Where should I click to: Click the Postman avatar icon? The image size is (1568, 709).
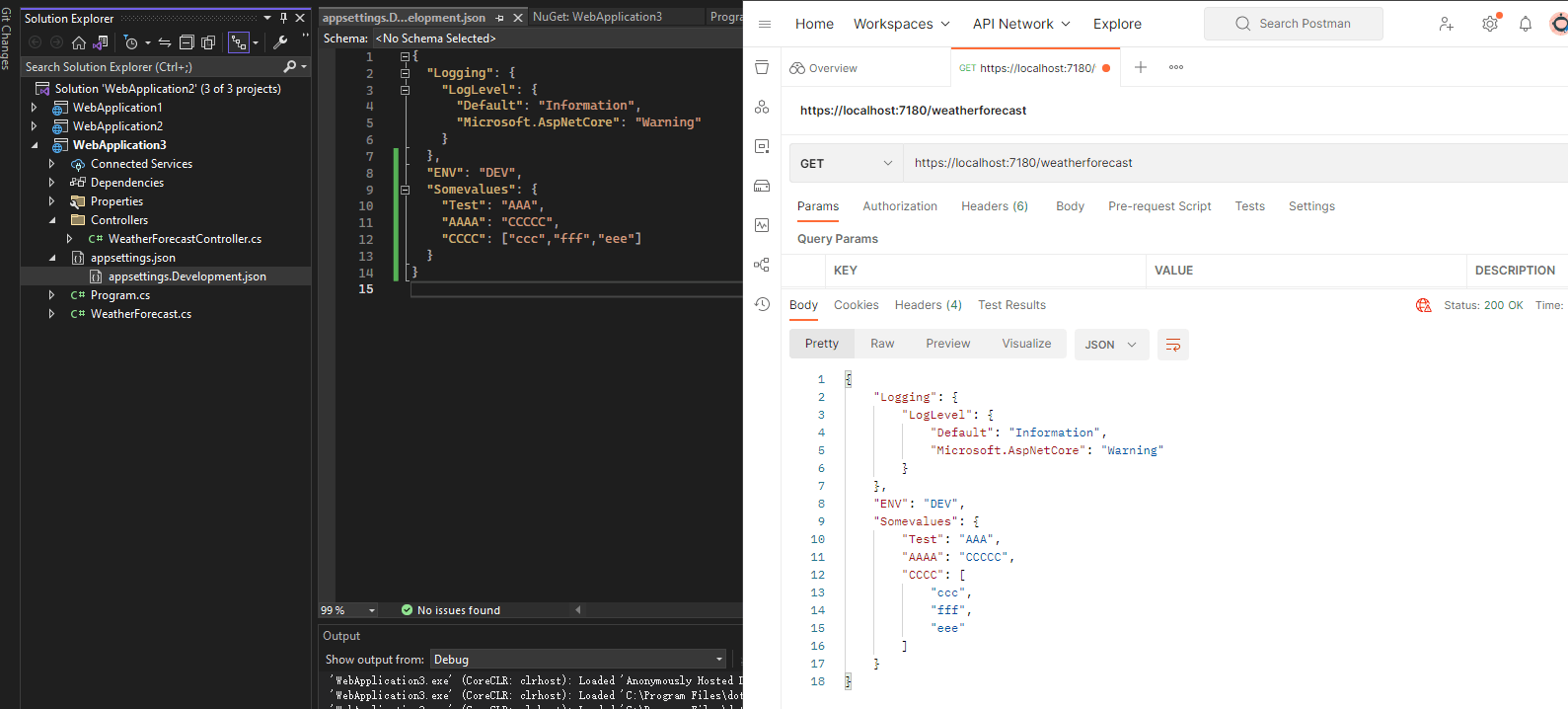tap(1559, 24)
